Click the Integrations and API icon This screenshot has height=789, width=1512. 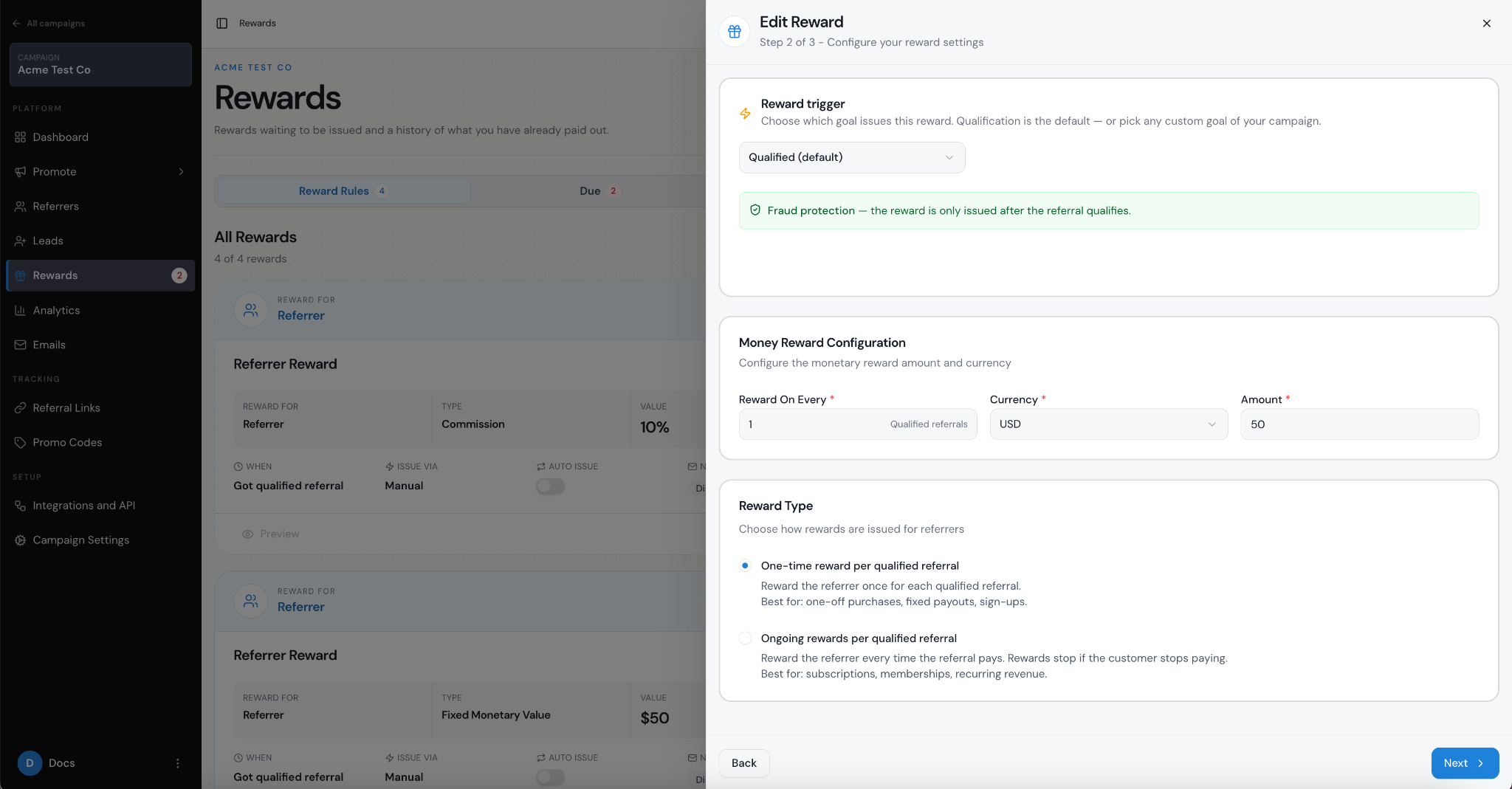[20, 506]
